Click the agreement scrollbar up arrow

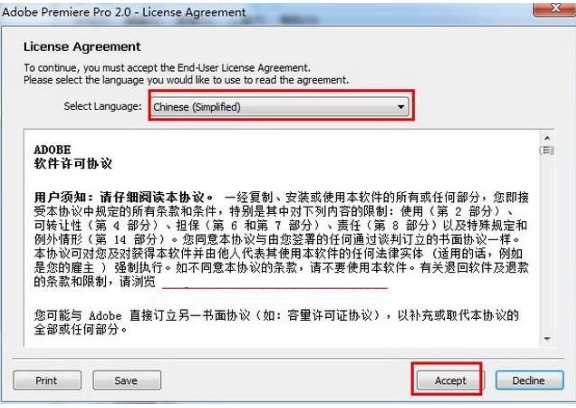point(547,138)
